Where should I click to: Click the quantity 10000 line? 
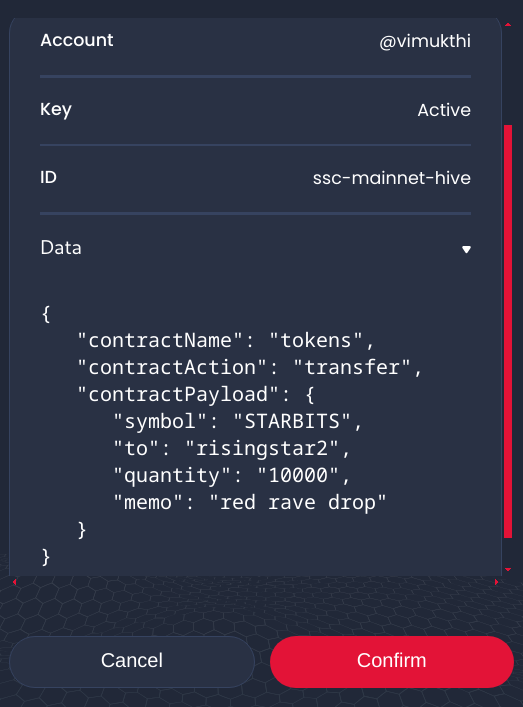pos(231,476)
